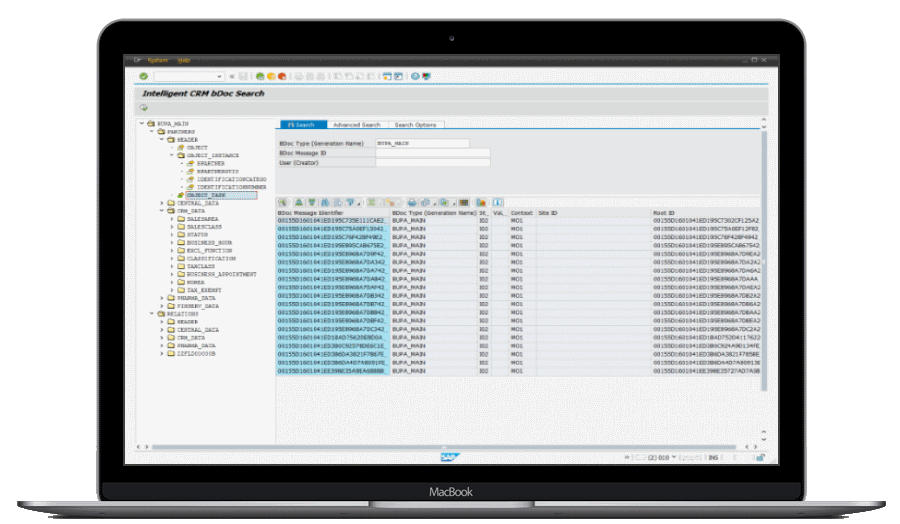
Task: Collapse the root BUPA_MAIN tree node
Action: click(142, 123)
